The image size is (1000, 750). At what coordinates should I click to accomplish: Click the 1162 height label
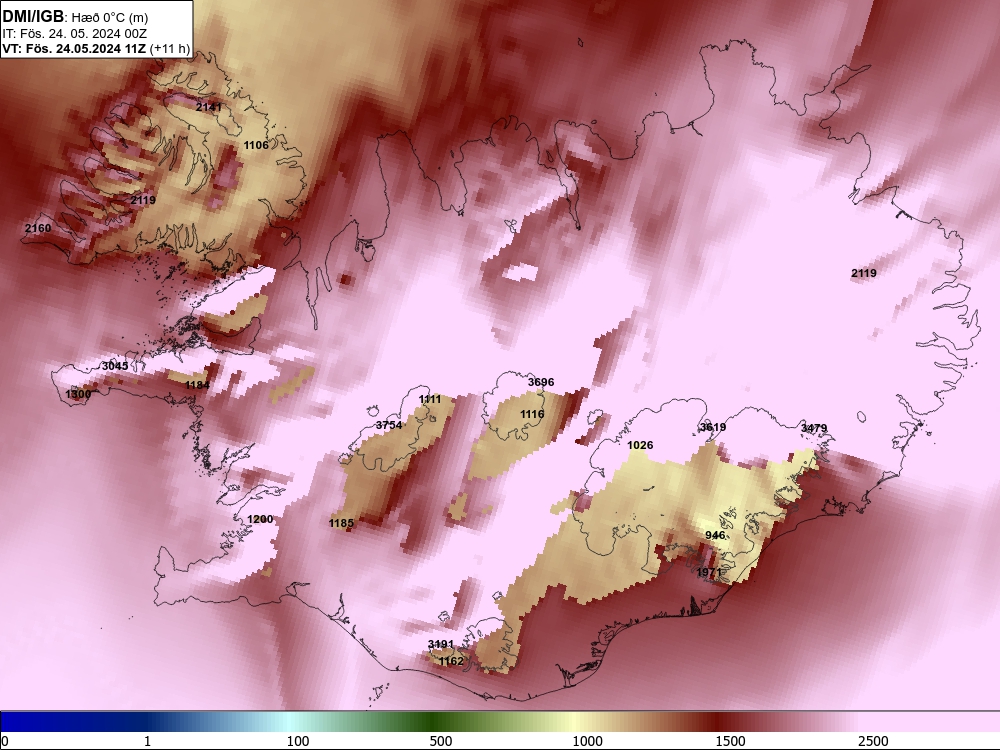click(451, 661)
